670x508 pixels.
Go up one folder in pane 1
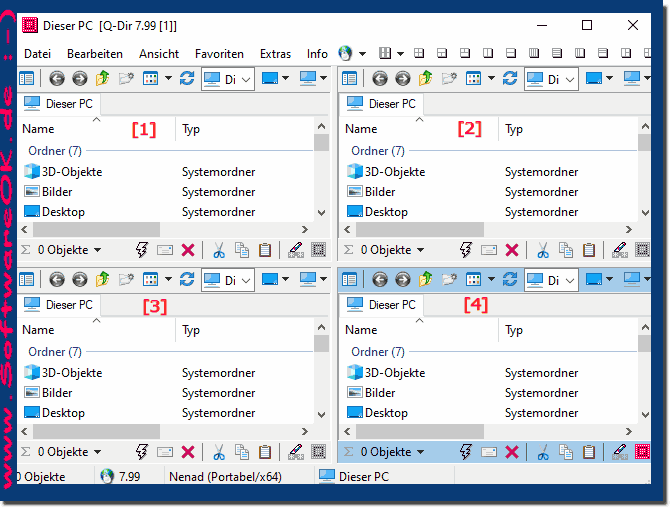103,79
